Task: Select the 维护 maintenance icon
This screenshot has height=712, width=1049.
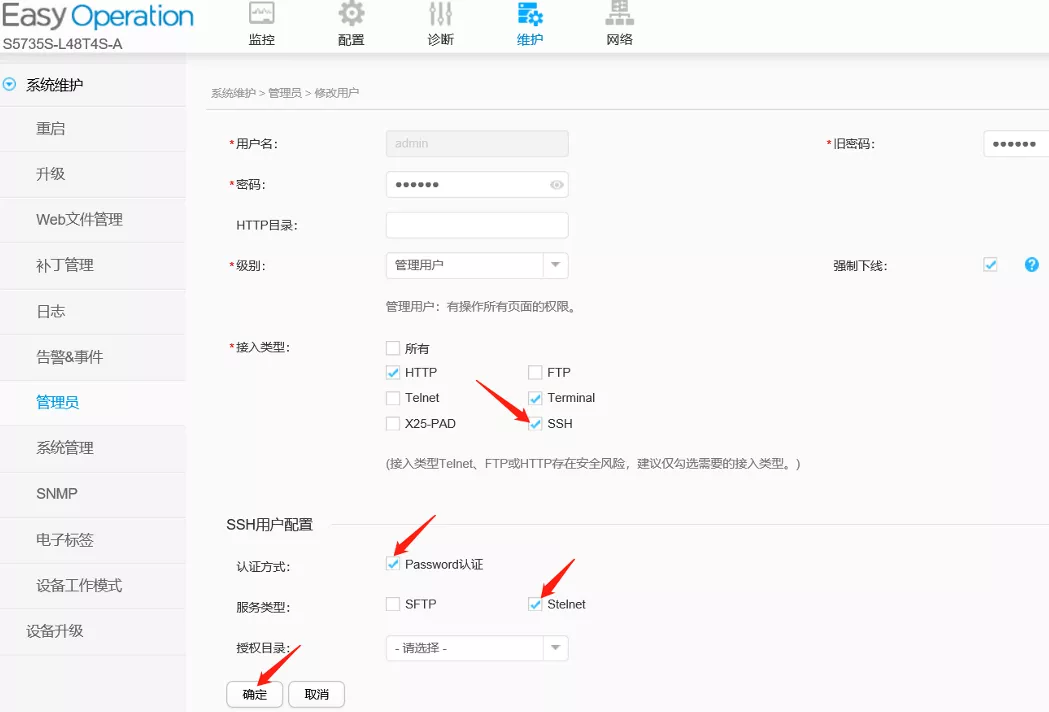Action: [530, 15]
